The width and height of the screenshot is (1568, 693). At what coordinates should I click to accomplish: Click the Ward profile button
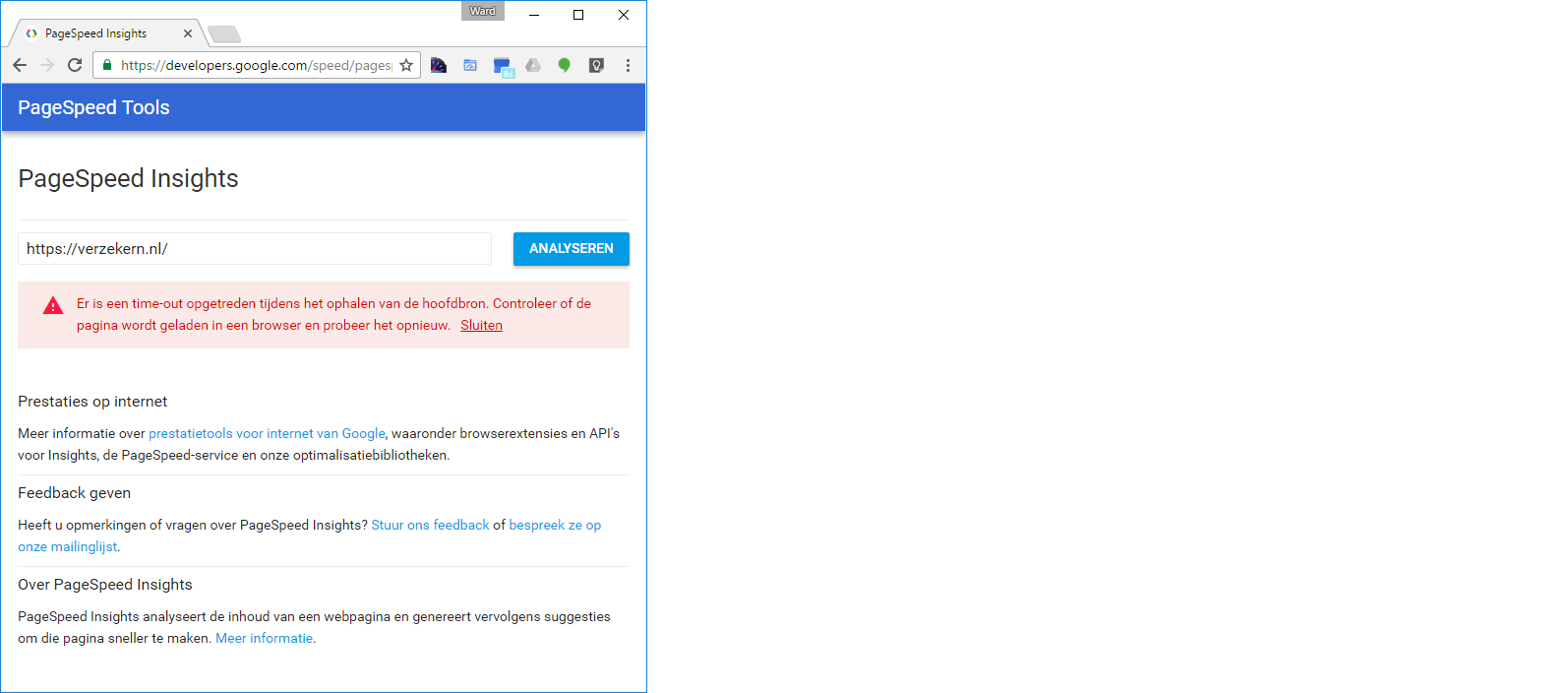point(483,11)
